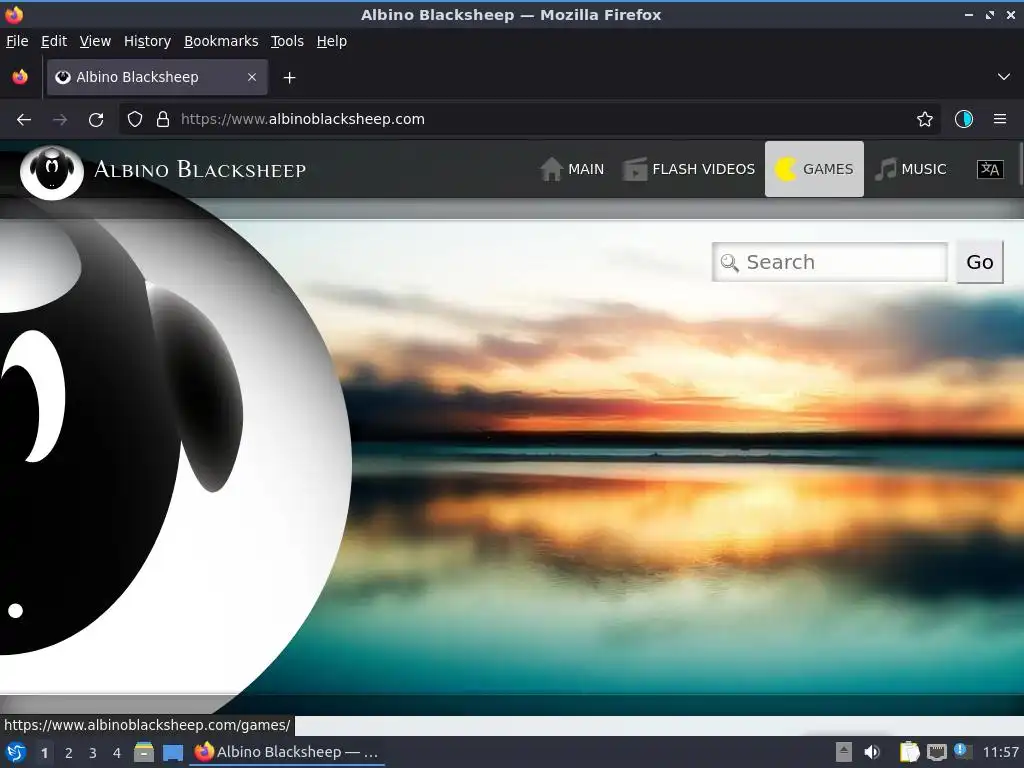Click the network monitor tray icon
1024x768 pixels.
tap(936, 752)
